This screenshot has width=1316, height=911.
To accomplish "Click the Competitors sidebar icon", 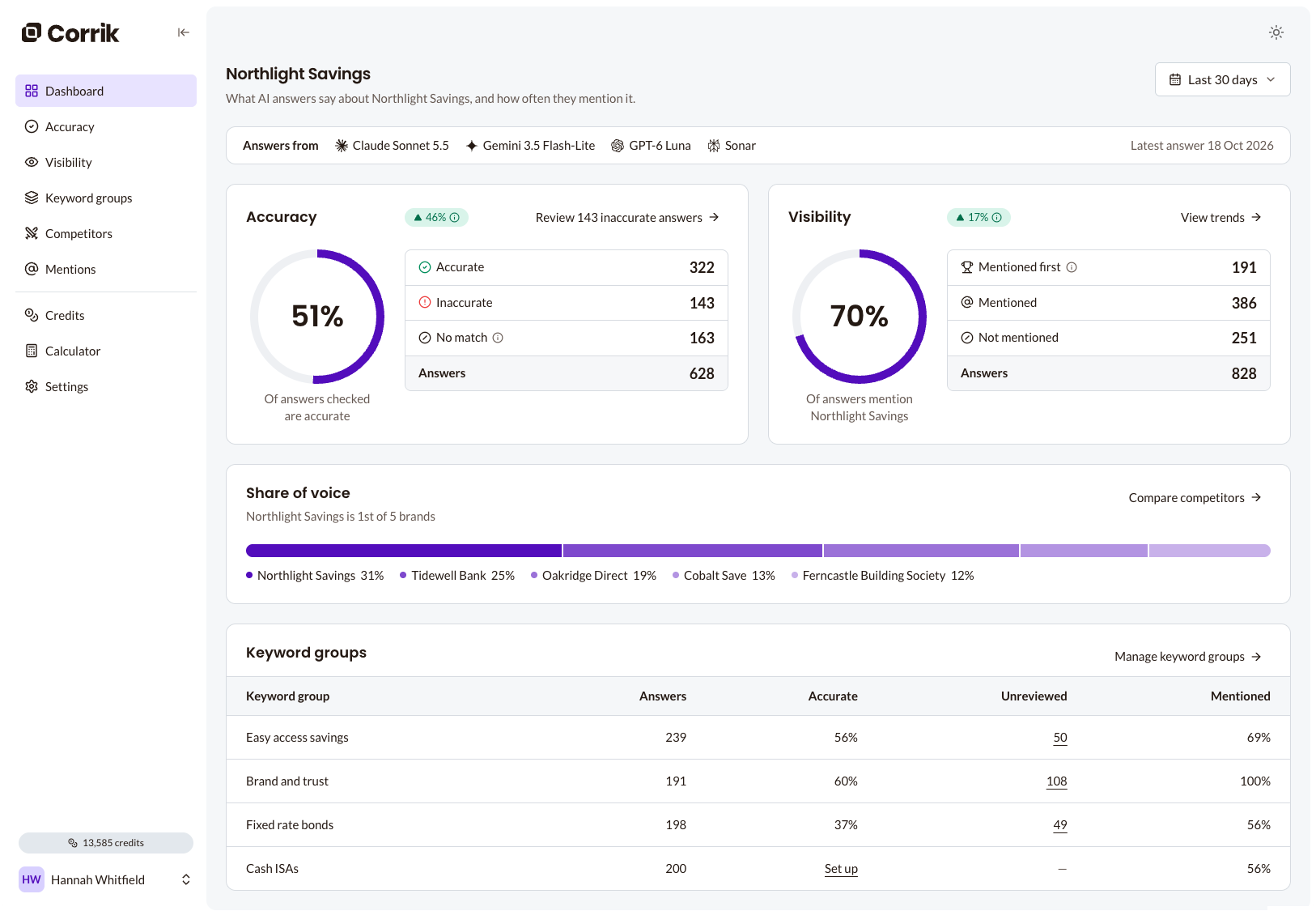I will (32, 233).
